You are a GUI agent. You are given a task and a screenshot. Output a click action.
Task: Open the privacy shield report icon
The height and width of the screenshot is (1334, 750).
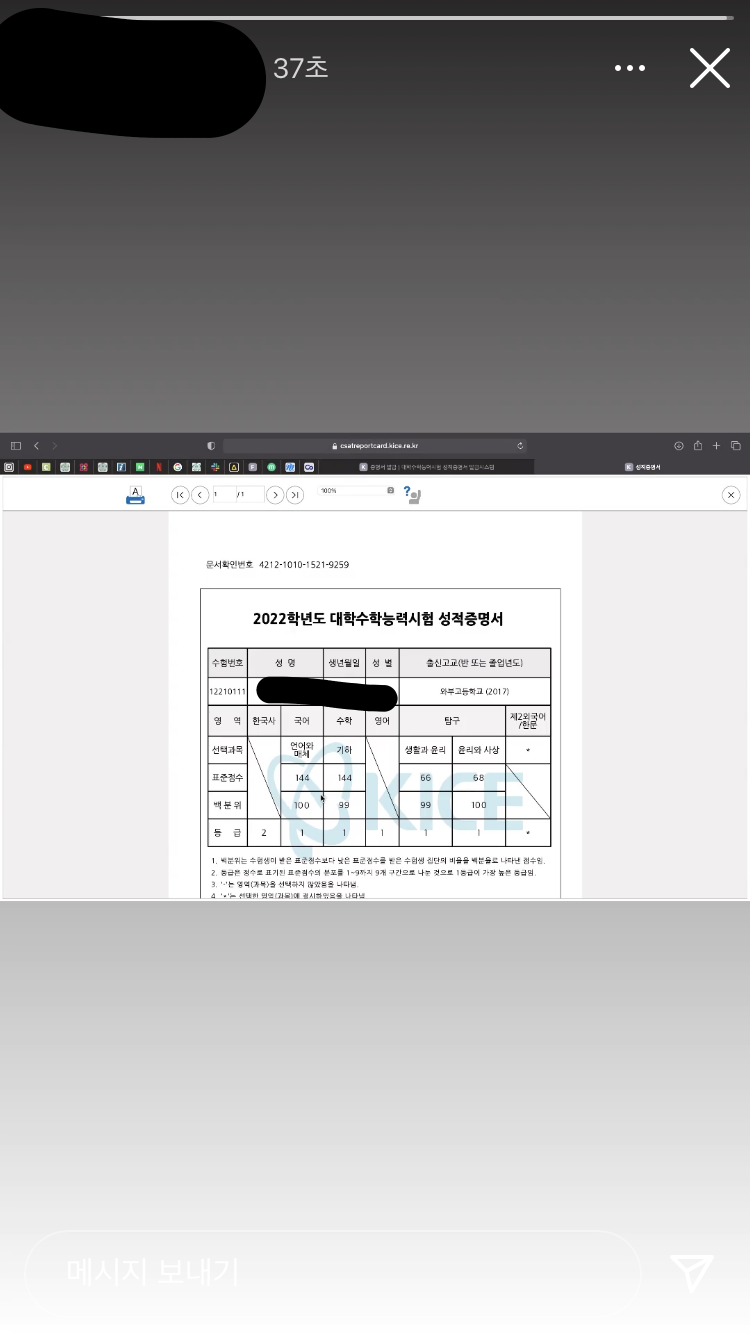[x=211, y=446]
